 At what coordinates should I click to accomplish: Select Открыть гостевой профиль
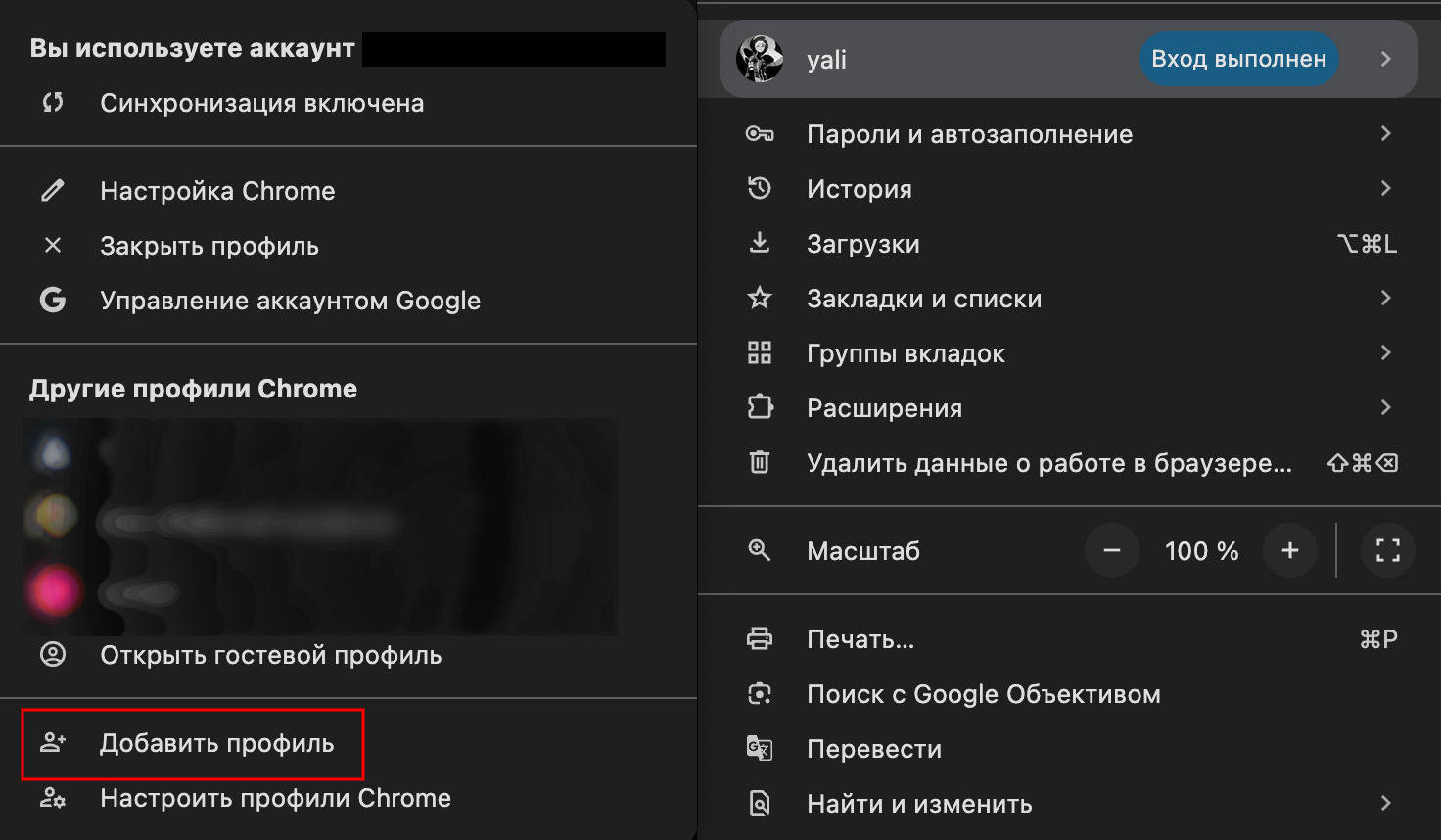349,654
